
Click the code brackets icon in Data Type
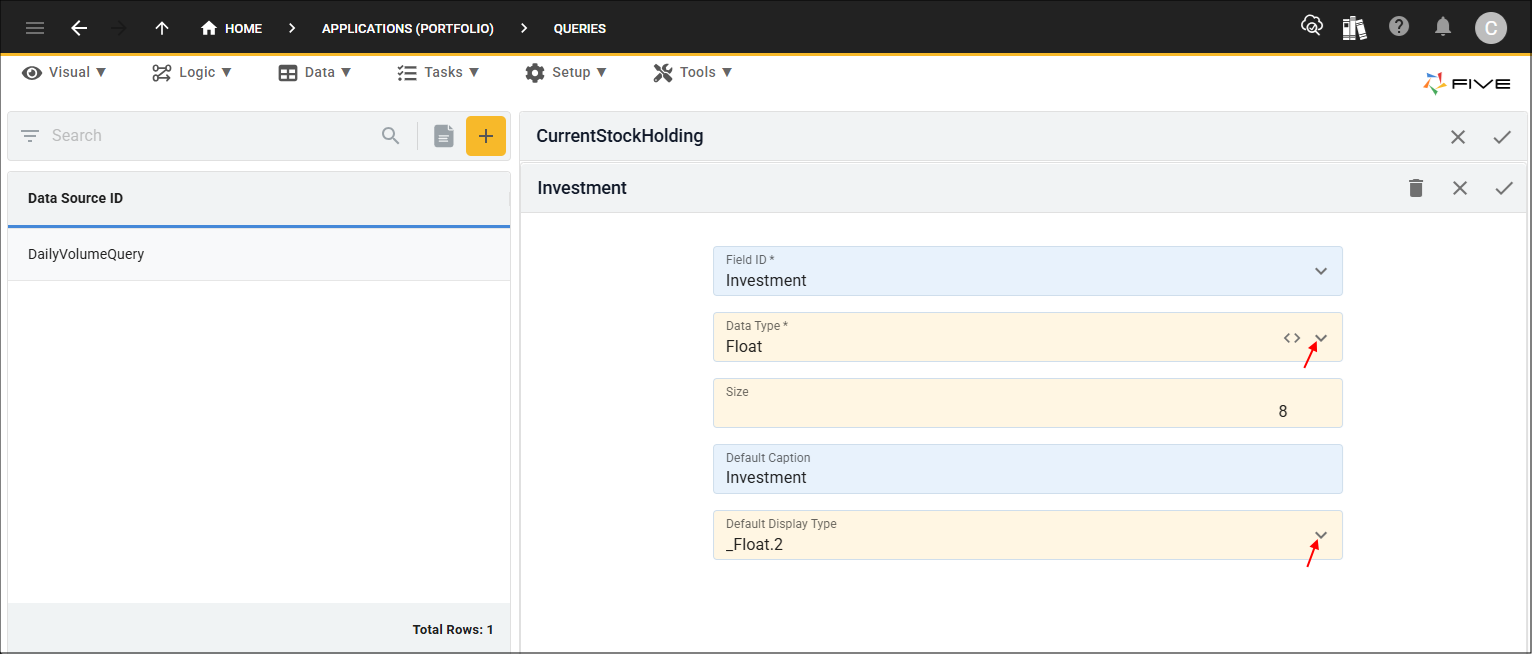pos(1292,338)
